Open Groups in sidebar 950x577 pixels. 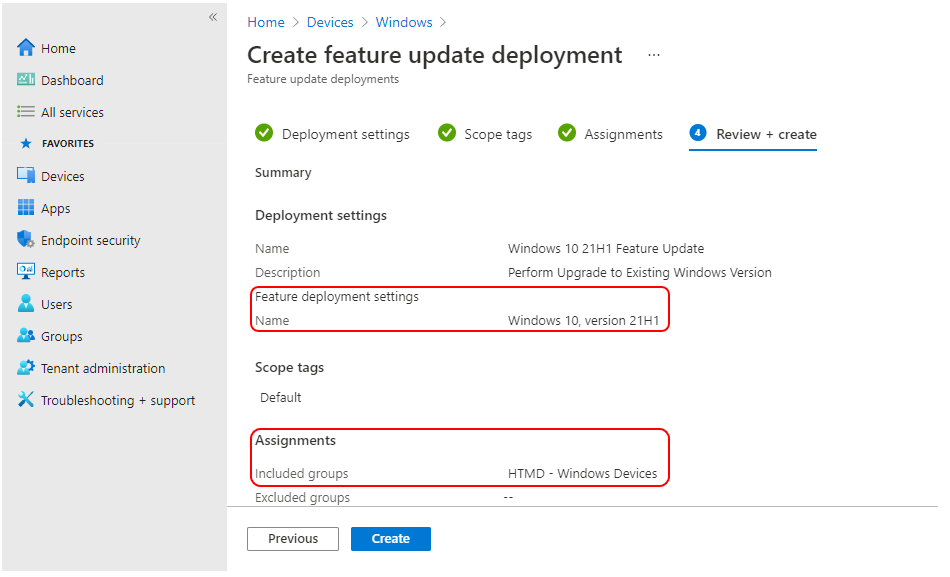[61, 336]
